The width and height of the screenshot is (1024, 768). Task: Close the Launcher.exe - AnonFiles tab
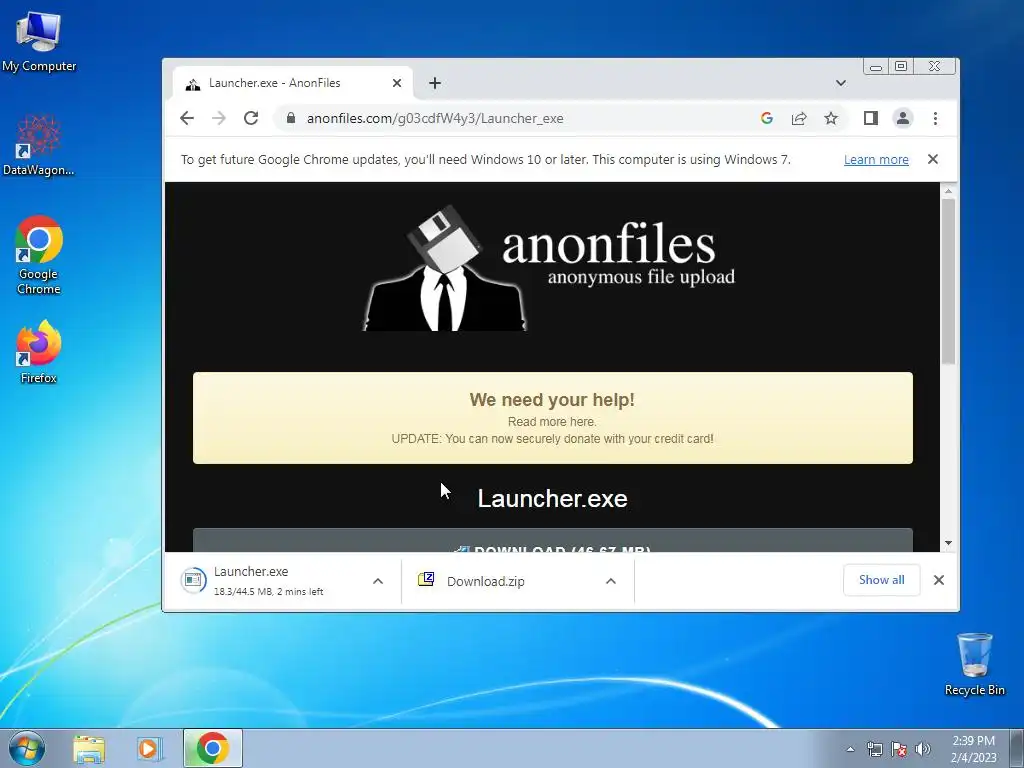point(396,83)
